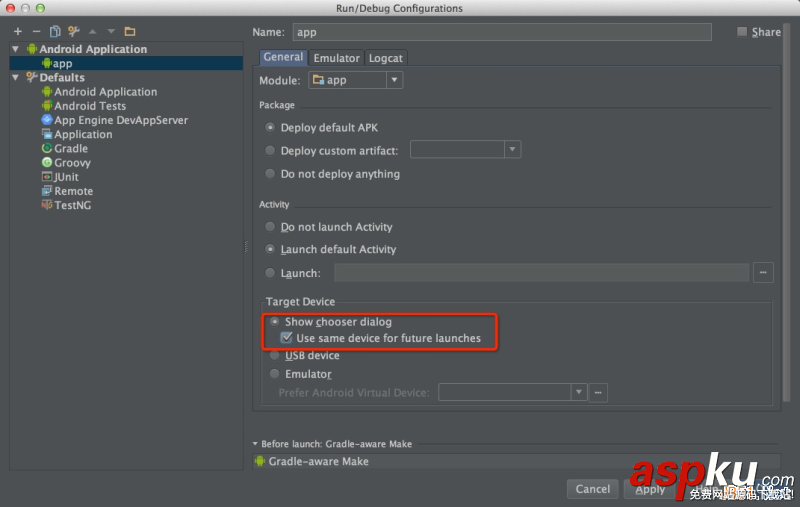The image size is (800, 507).
Task: Click the Apply button
Action: (x=650, y=489)
